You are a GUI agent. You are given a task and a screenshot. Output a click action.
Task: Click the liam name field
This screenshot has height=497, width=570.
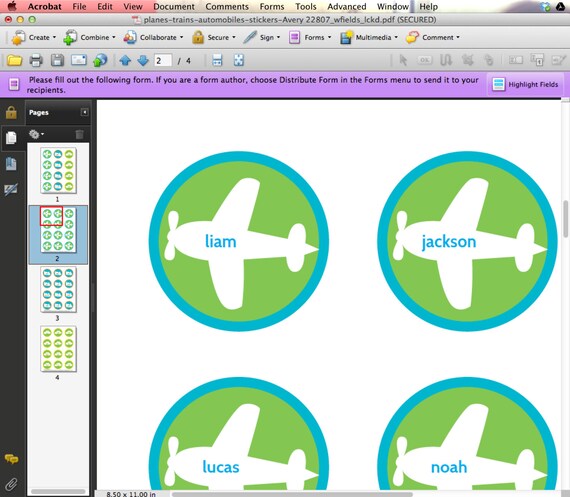pyautogui.click(x=221, y=241)
